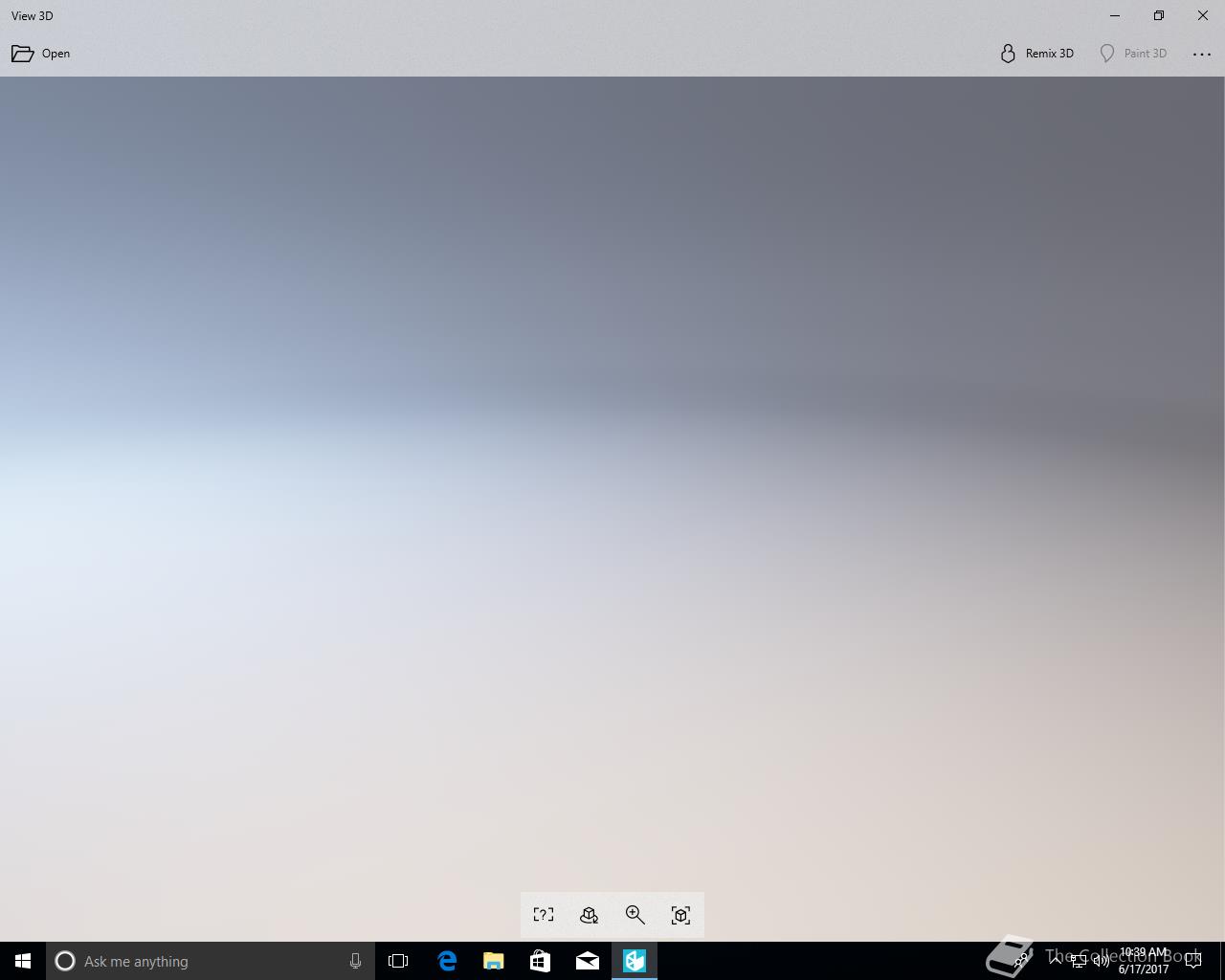The image size is (1225, 980).
Task: Open File Explorer from taskbar
Action: click(x=494, y=961)
